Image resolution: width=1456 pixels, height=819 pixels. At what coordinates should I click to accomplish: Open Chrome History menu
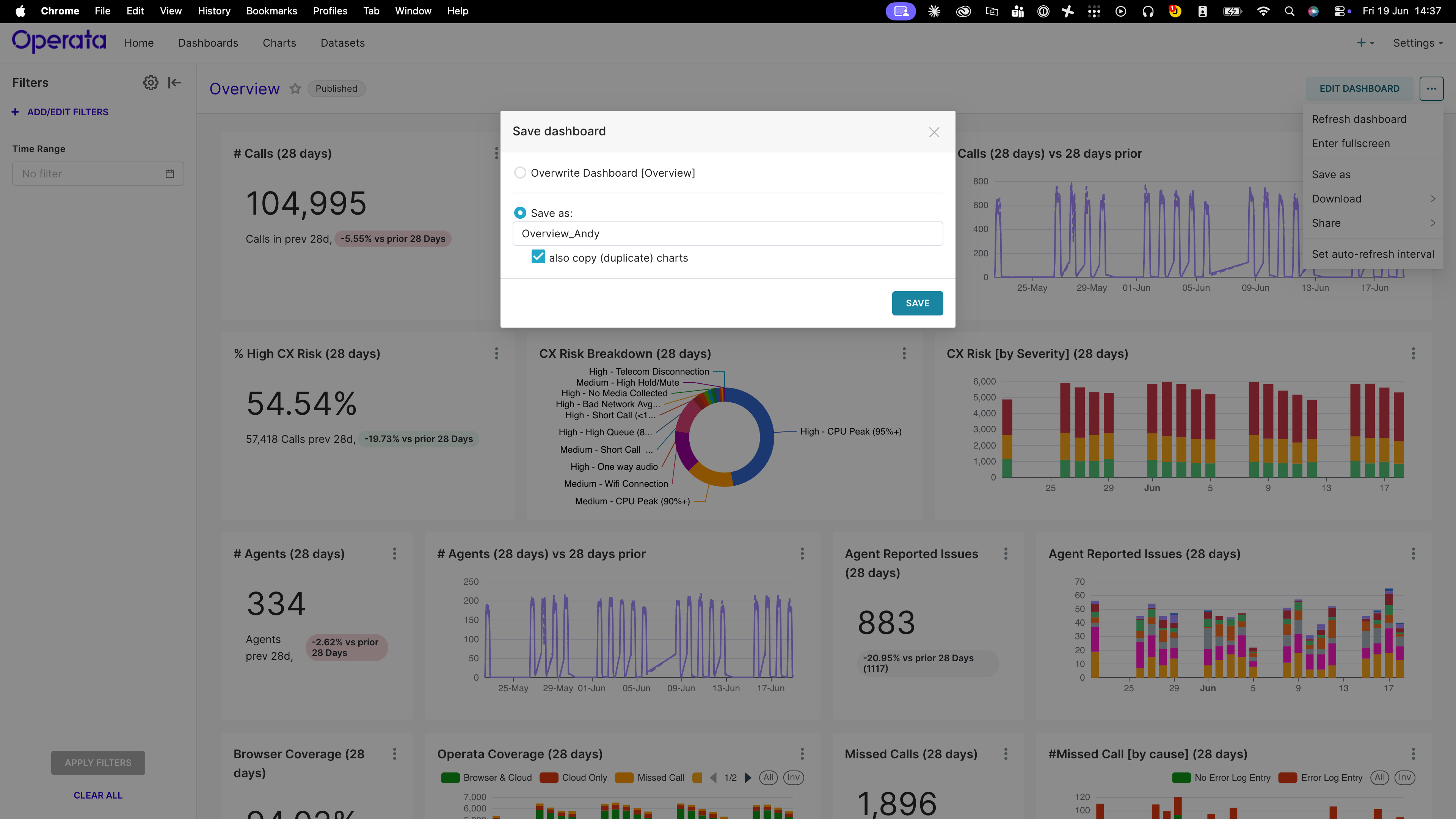(213, 11)
